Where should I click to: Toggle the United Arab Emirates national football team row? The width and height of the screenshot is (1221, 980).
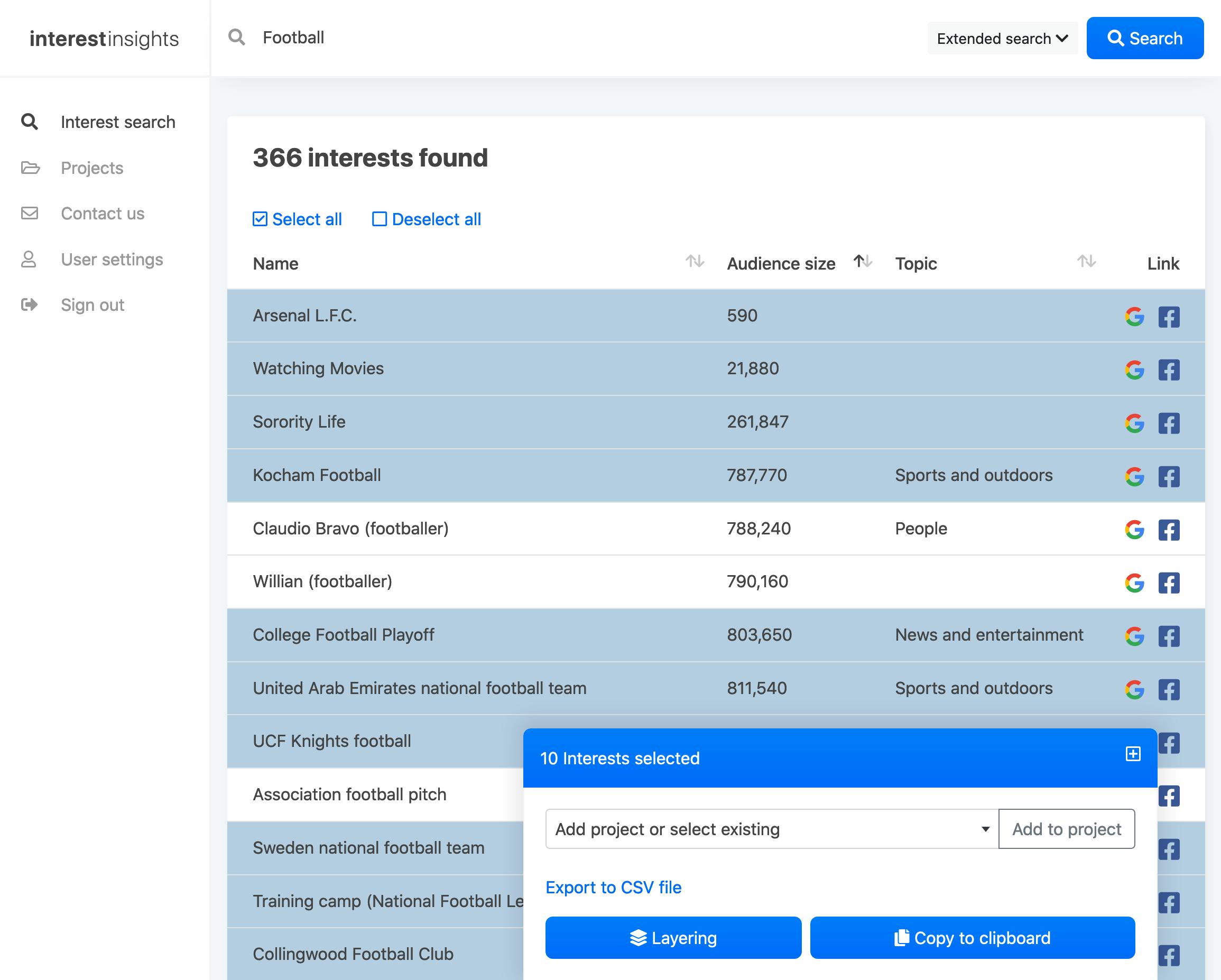coord(716,688)
